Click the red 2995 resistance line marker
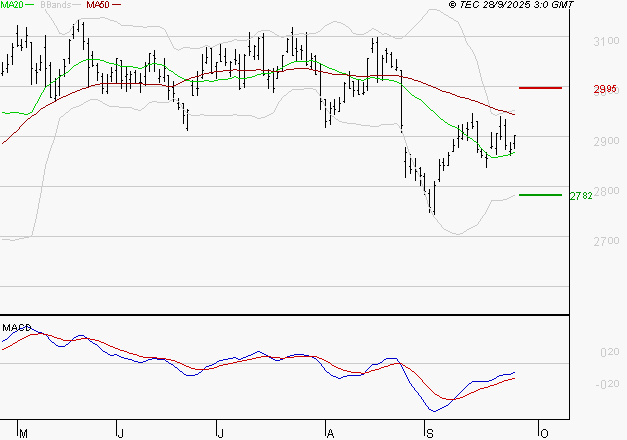Image resolution: width=627 pixels, height=440 pixels. click(541, 88)
